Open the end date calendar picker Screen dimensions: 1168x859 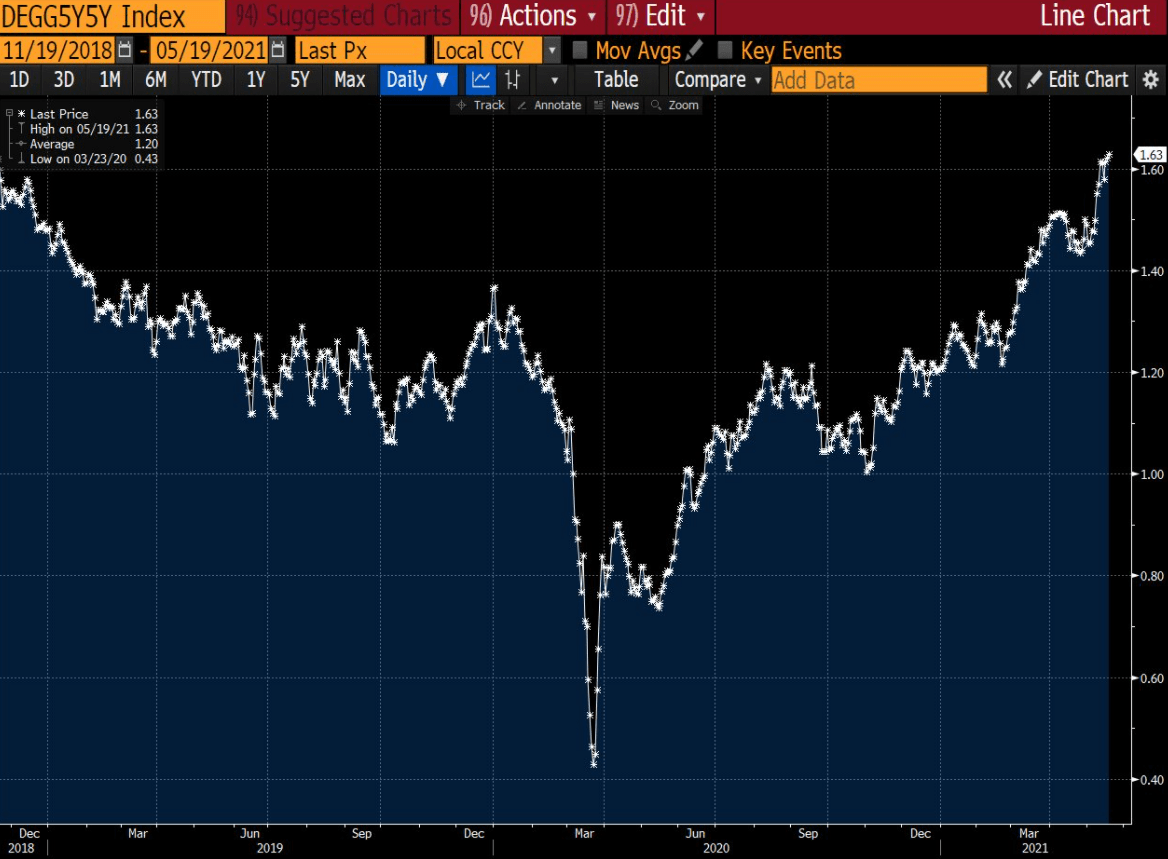pos(277,50)
